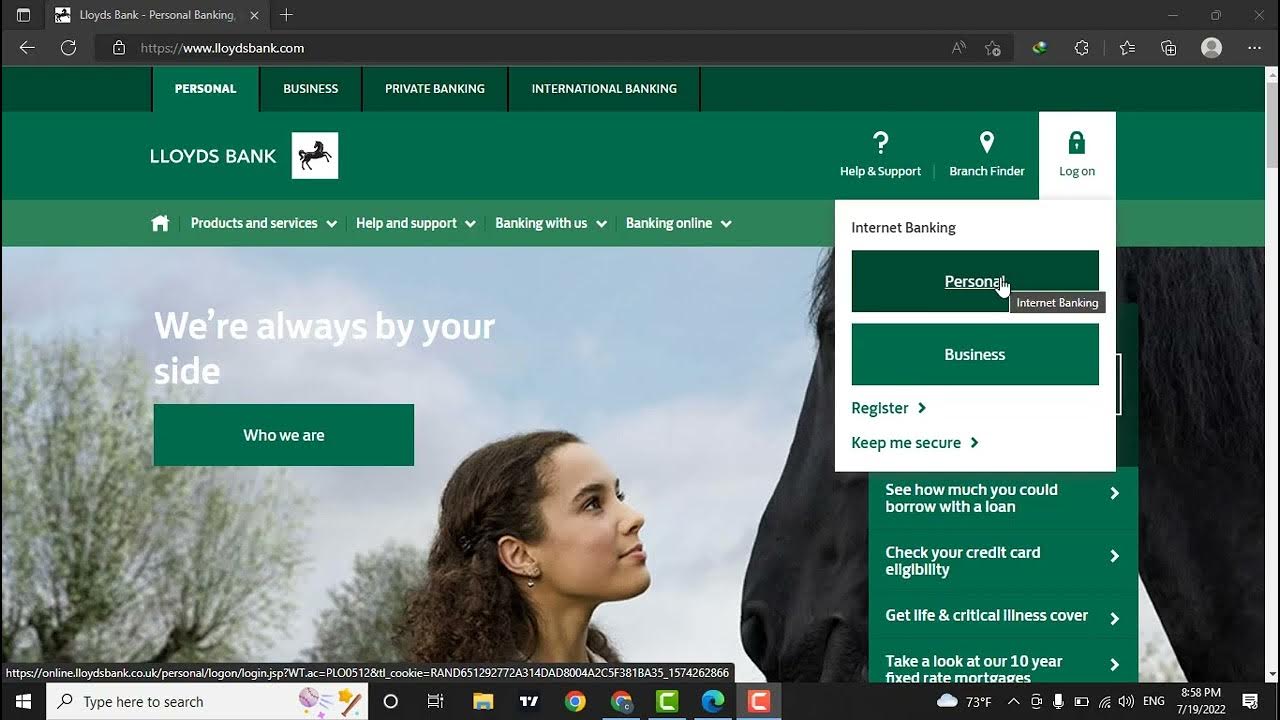Open the volume icon in system tray
The height and width of the screenshot is (720, 1280).
tap(1126, 701)
